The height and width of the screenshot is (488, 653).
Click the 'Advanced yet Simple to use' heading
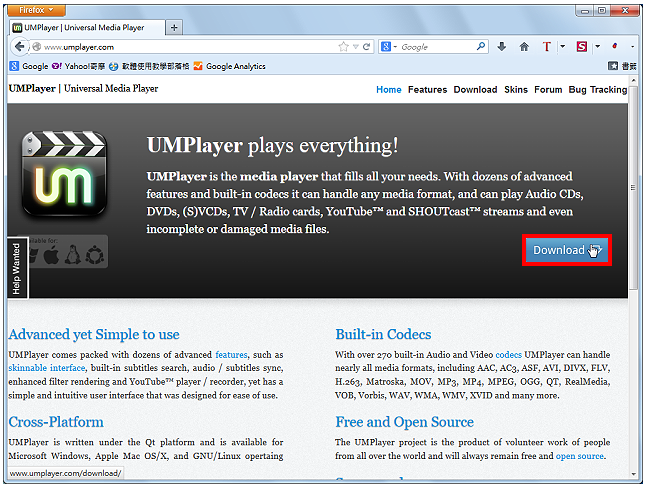[x=94, y=334]
